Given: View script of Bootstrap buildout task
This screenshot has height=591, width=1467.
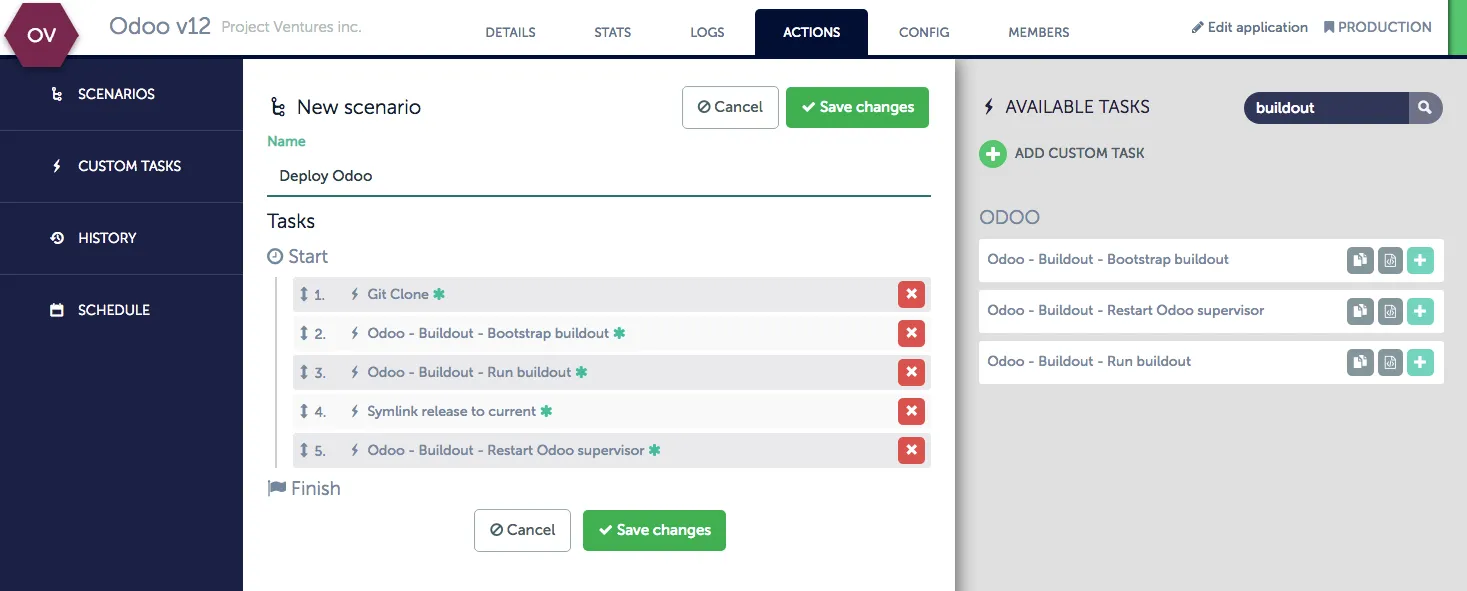Looking at the screenshot, I should (1390, 260).
